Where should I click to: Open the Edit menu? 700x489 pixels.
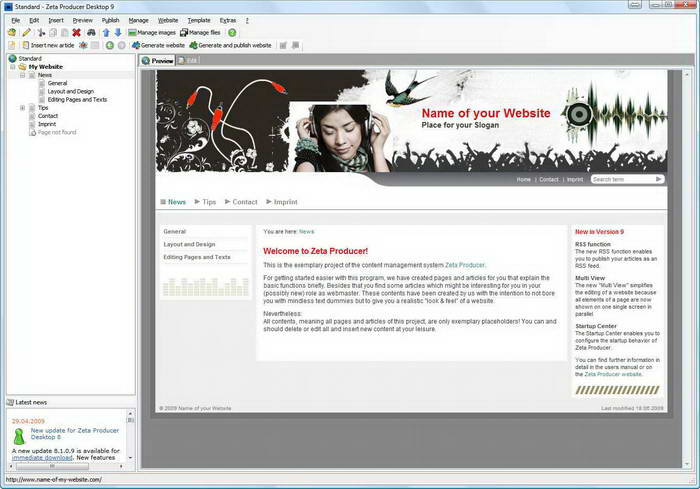click(34, 21)
